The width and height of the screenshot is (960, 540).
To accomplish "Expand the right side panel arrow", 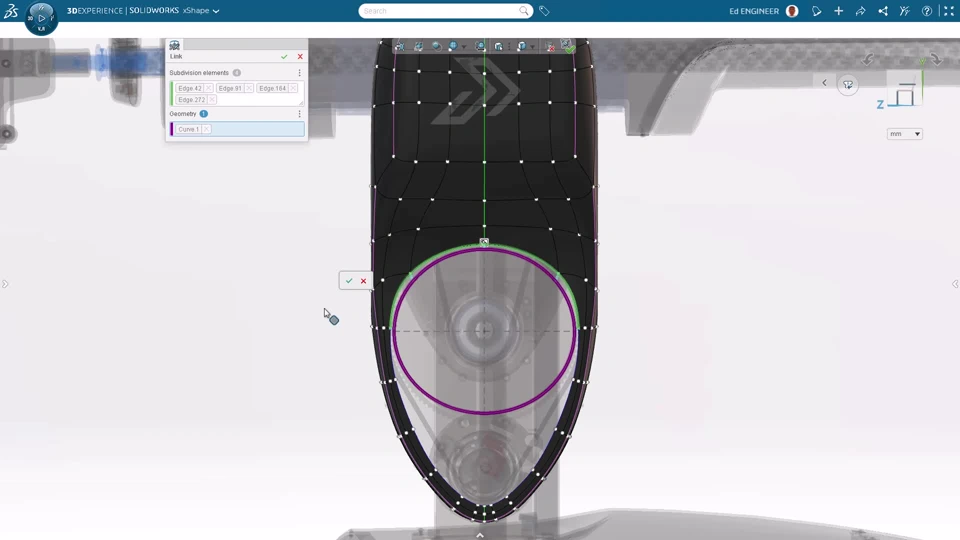I will [955, 284].
